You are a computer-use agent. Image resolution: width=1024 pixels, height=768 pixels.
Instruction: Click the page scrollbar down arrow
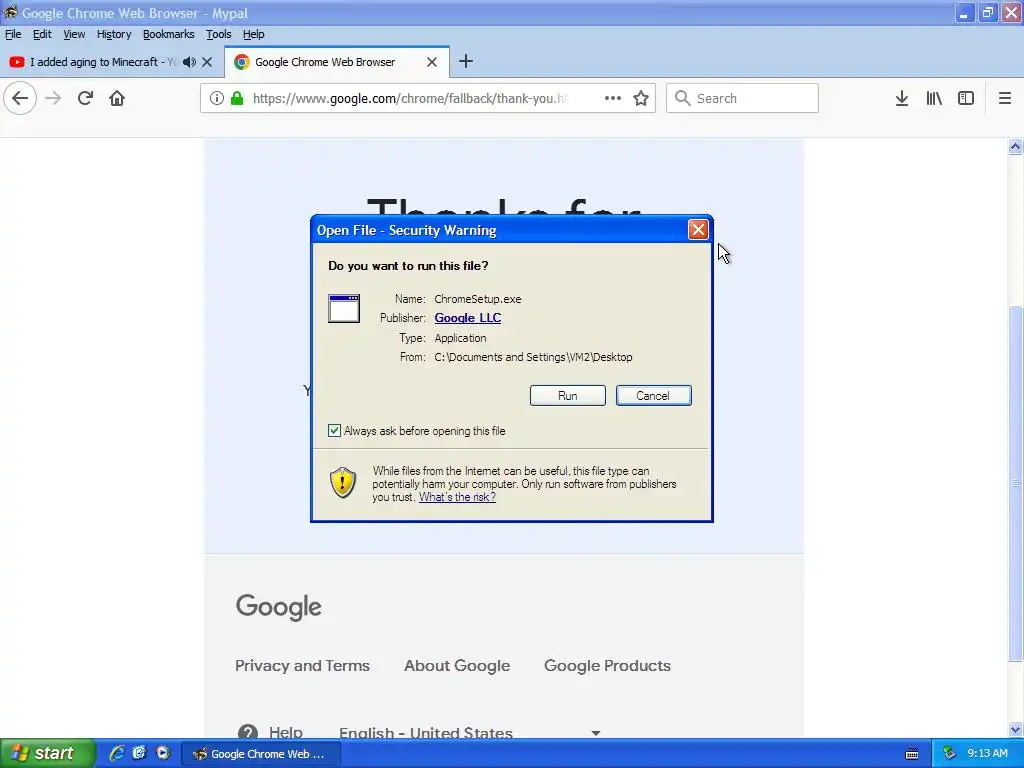pyautogui.click(x=1015, y=729)
